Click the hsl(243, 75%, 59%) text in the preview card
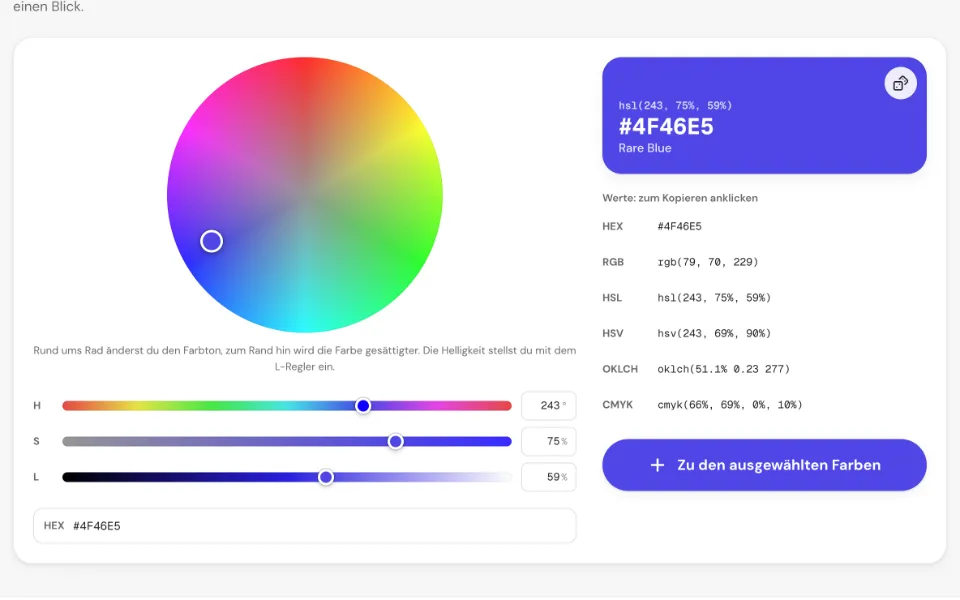This screenshot has width=960, height=600. coord(675,105)
